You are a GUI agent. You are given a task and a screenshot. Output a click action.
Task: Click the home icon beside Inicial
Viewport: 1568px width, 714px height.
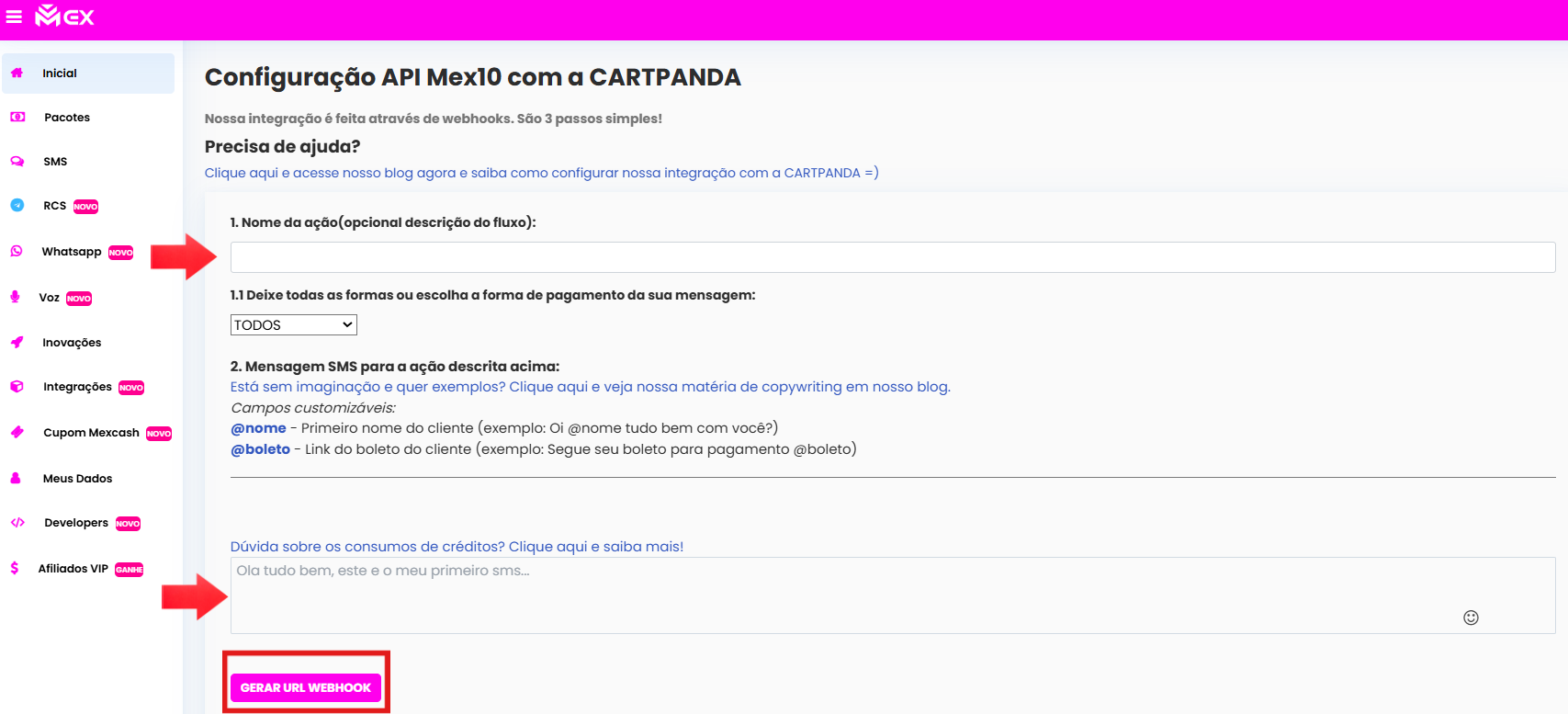click(17, 73)
